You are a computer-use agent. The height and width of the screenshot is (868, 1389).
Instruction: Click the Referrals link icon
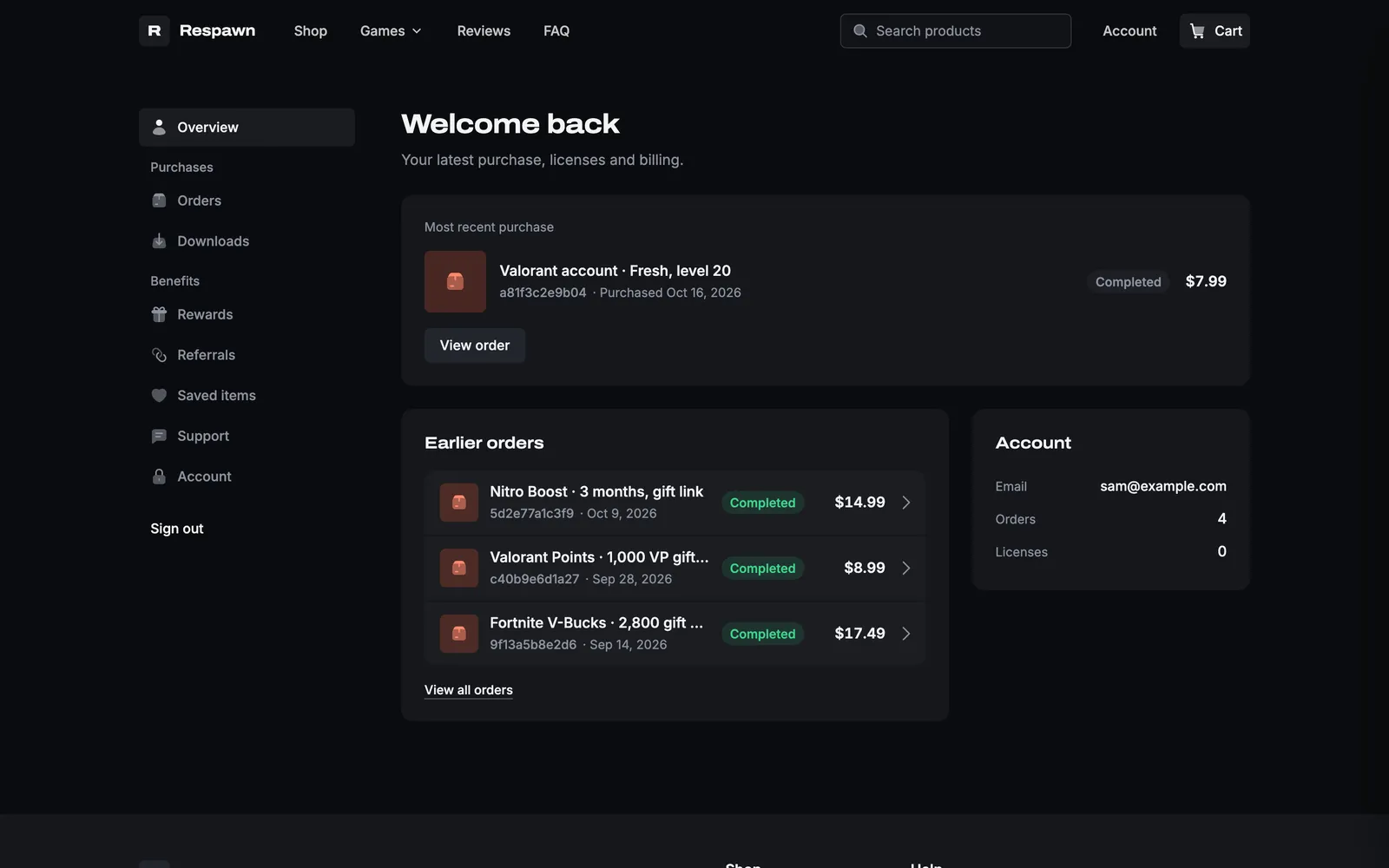[x=159, y=355]
